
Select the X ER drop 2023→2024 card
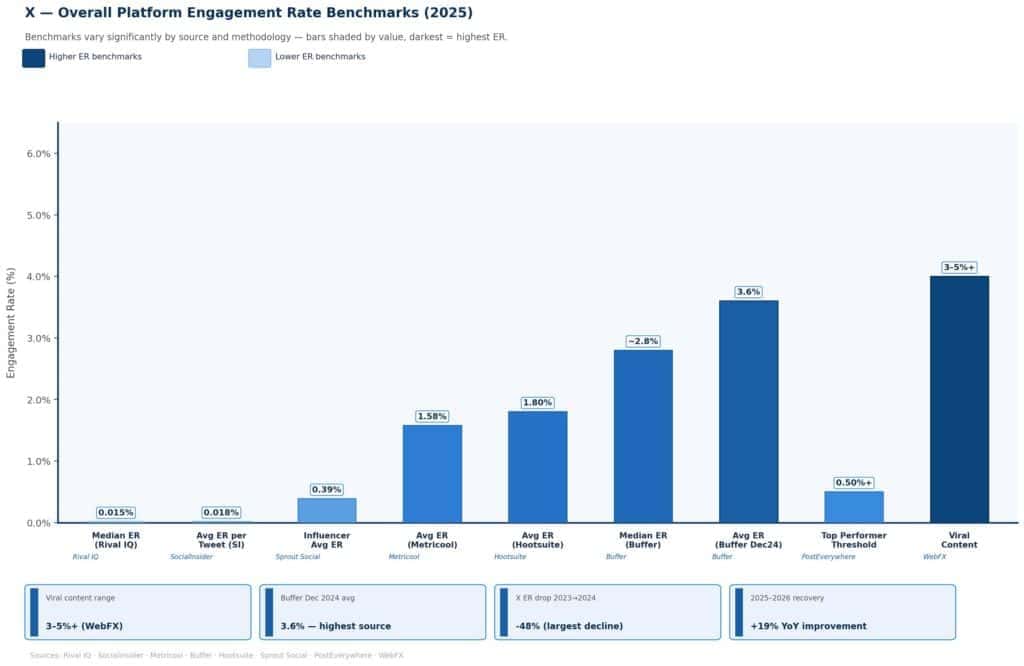point(607,612)
